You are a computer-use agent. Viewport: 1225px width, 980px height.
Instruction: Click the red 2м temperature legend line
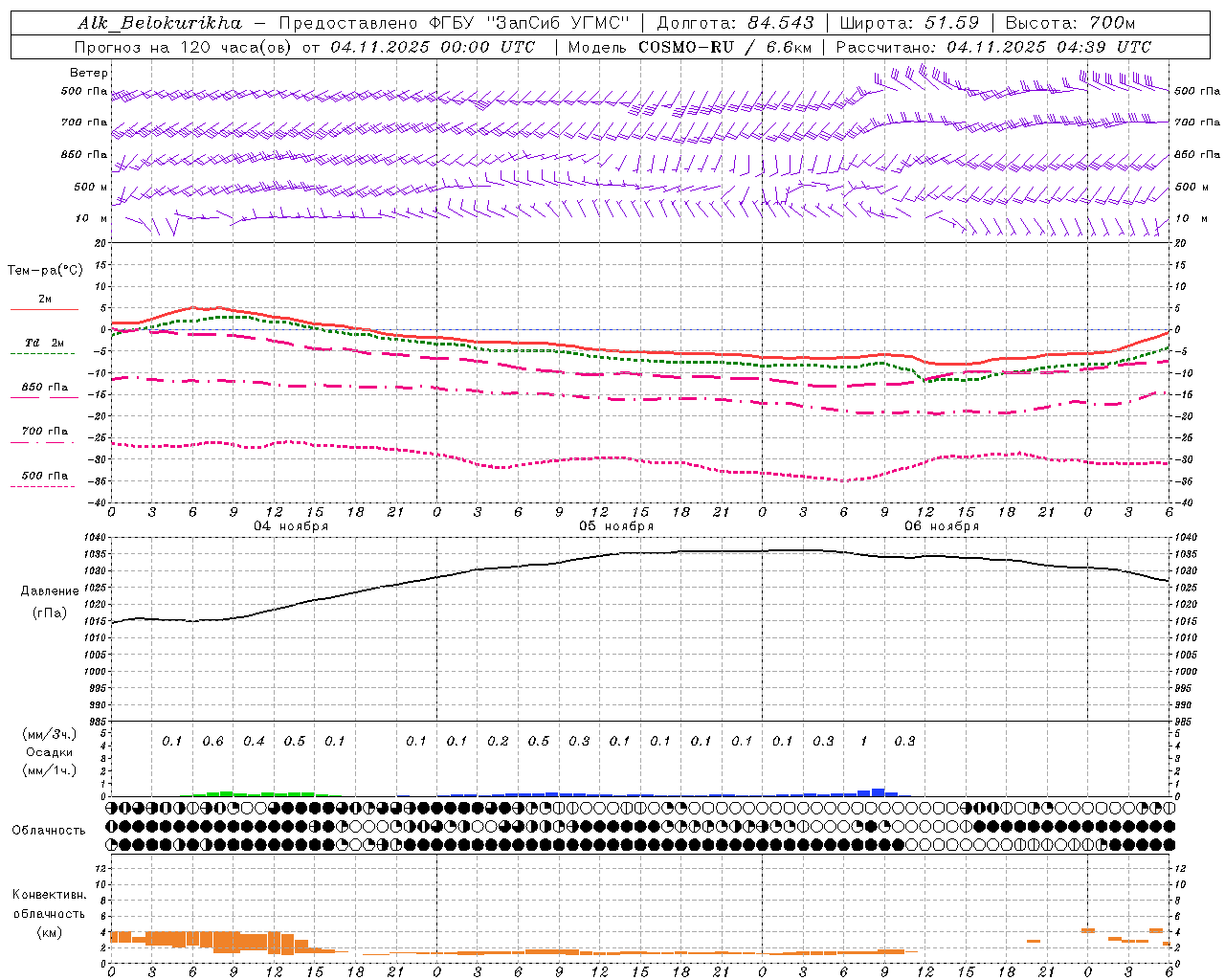(x=44, y=309)
